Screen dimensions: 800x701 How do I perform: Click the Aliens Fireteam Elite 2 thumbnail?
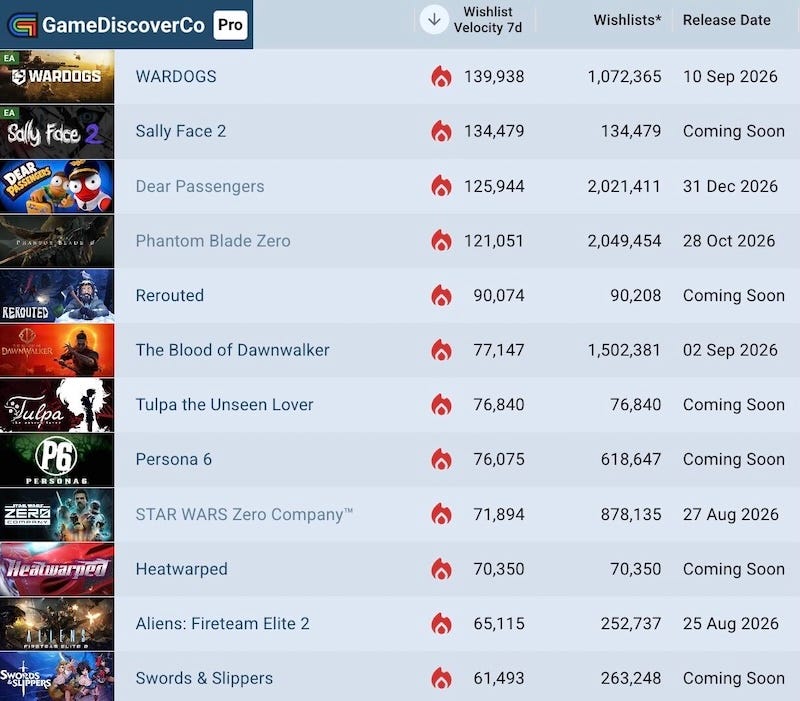tap(57, 624)
